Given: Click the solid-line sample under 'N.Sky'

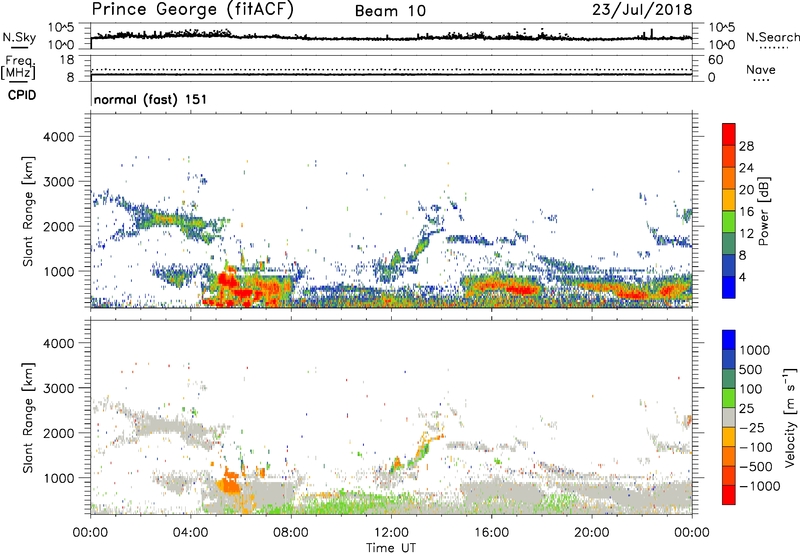Looking at the screenshot, I should (18, 47).
